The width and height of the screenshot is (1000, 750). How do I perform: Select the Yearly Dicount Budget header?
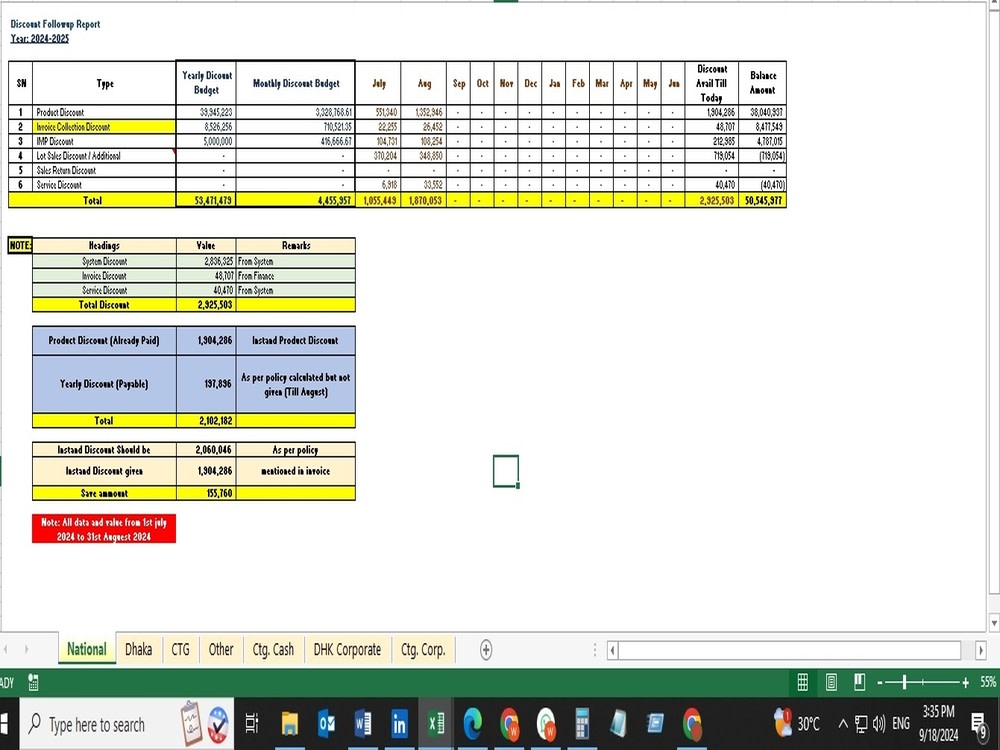pyautogui.click(x=206, y=83)
